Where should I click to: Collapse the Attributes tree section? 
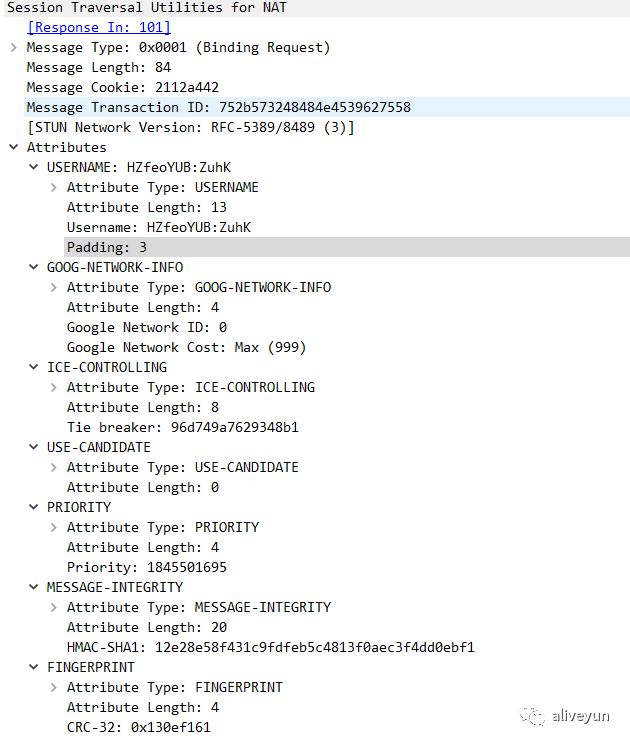pos(13,147)
